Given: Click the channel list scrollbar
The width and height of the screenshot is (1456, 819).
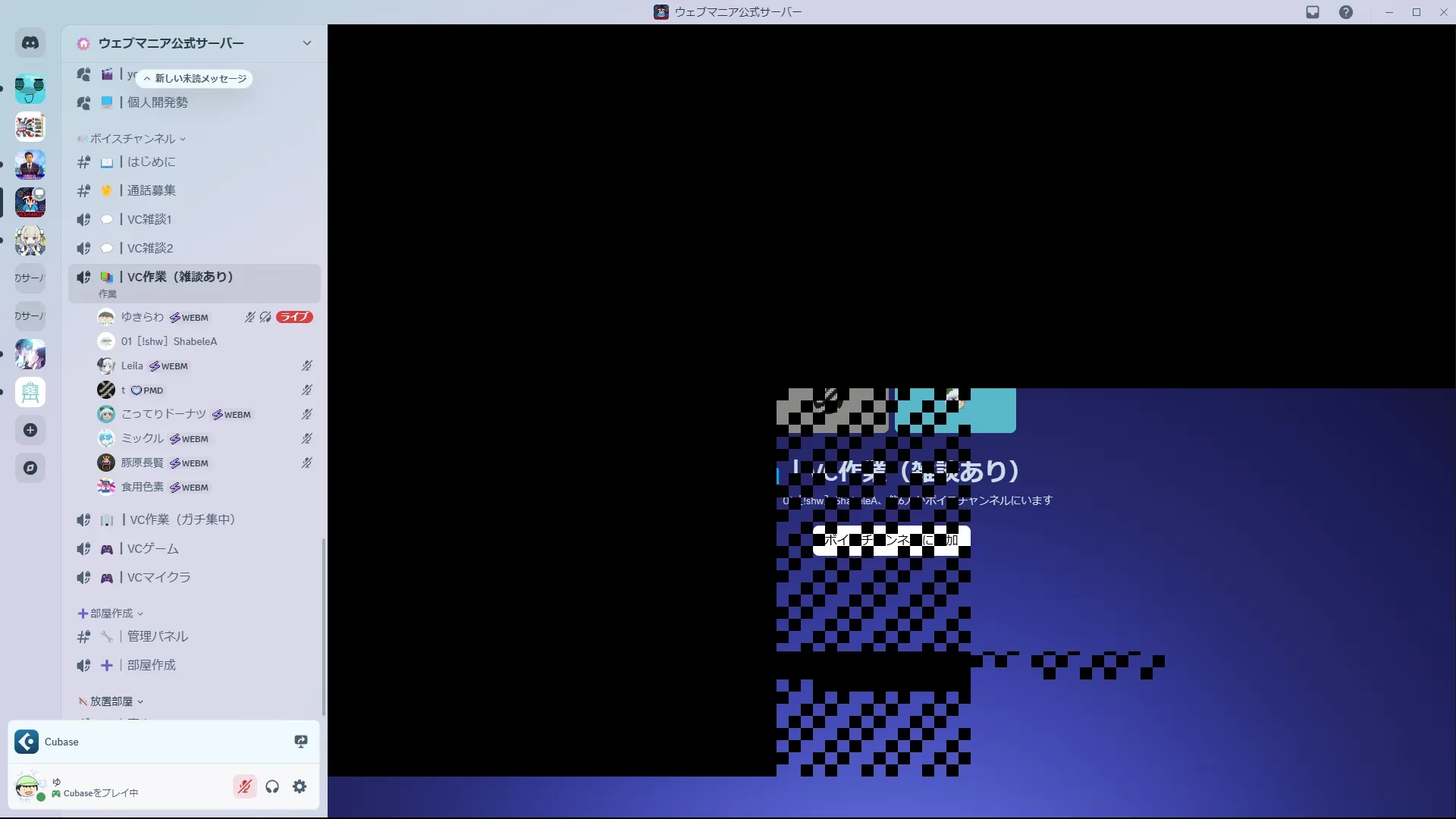Looking at the screenshot, I should pos(324,626).
